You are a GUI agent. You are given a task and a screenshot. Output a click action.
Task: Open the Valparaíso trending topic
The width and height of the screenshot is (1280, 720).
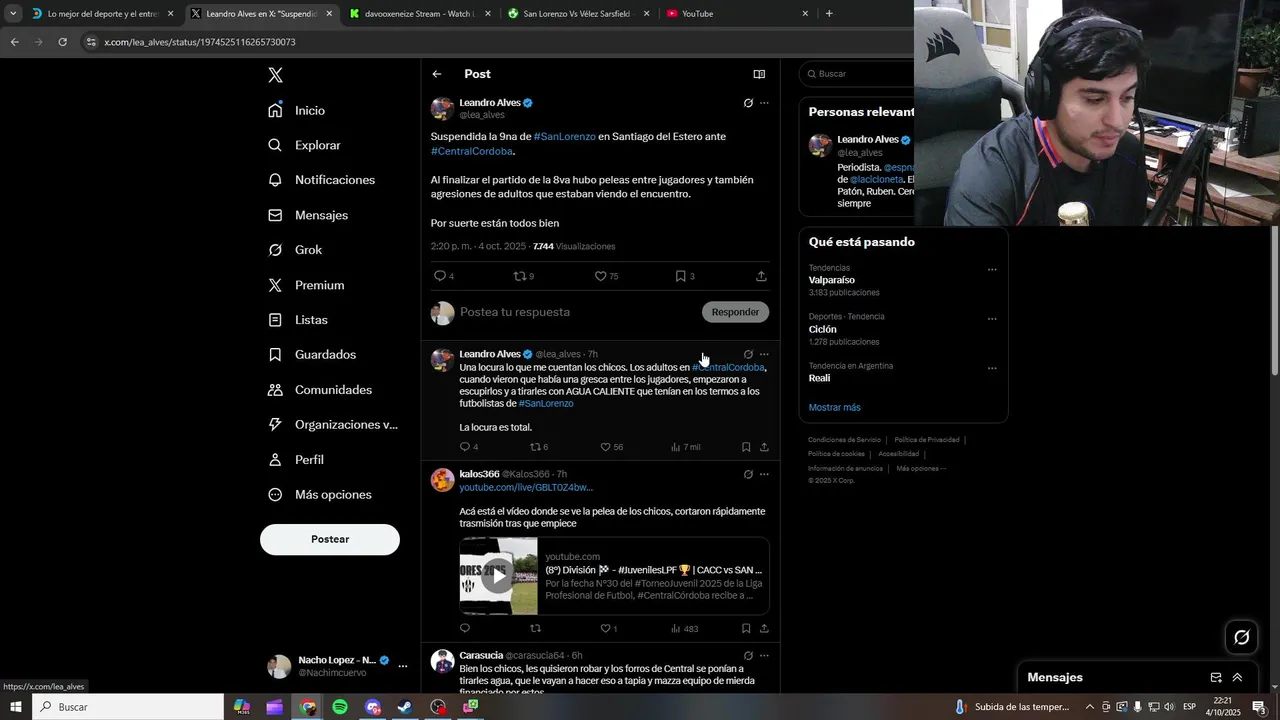832,280
